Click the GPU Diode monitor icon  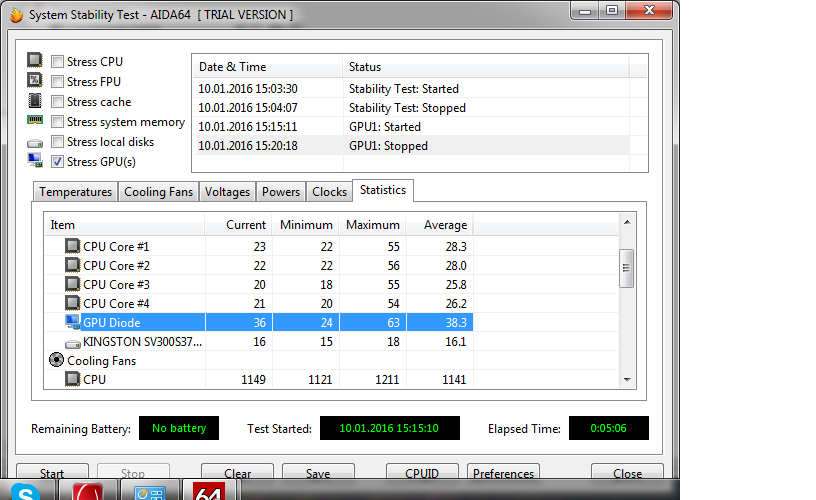pyautogui.click(x=72, y=322)
